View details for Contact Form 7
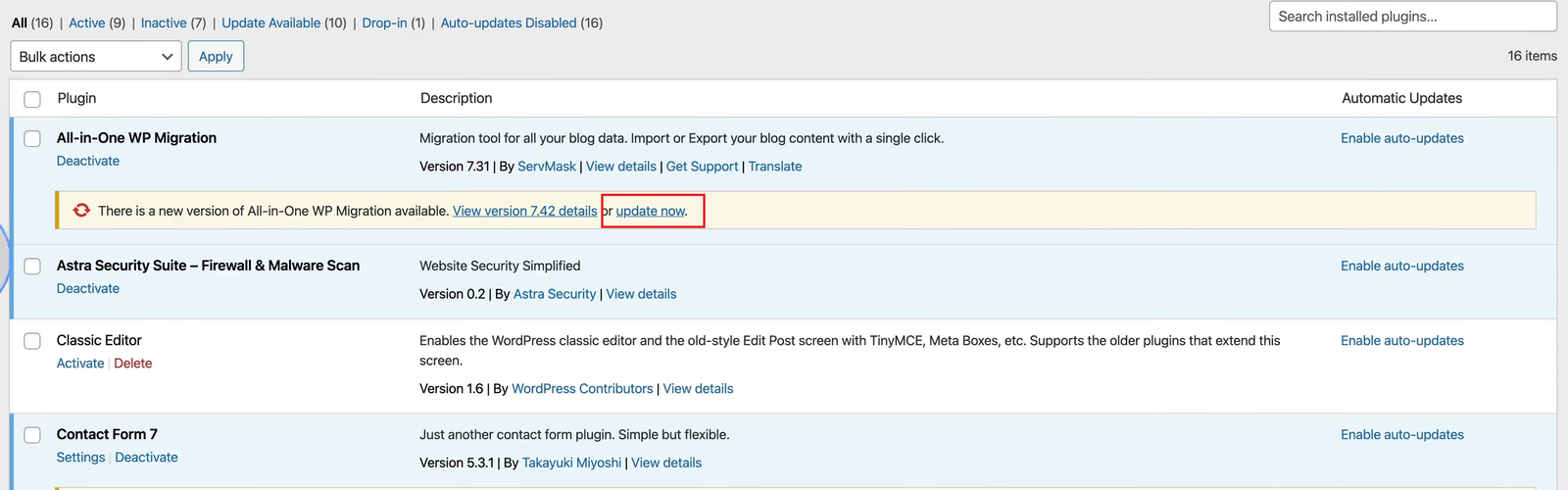 [666, 463]
